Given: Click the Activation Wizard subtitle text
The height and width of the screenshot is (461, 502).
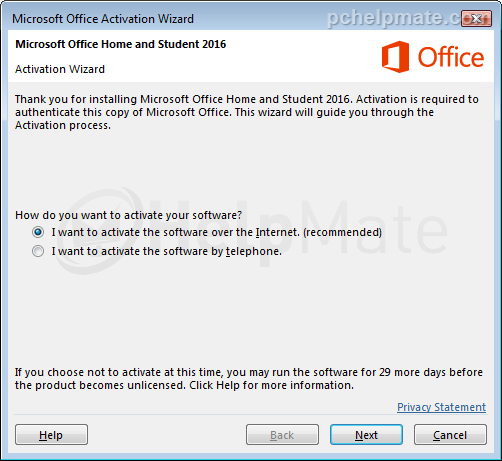Looking at the screenshot, I should coord(60,69).
